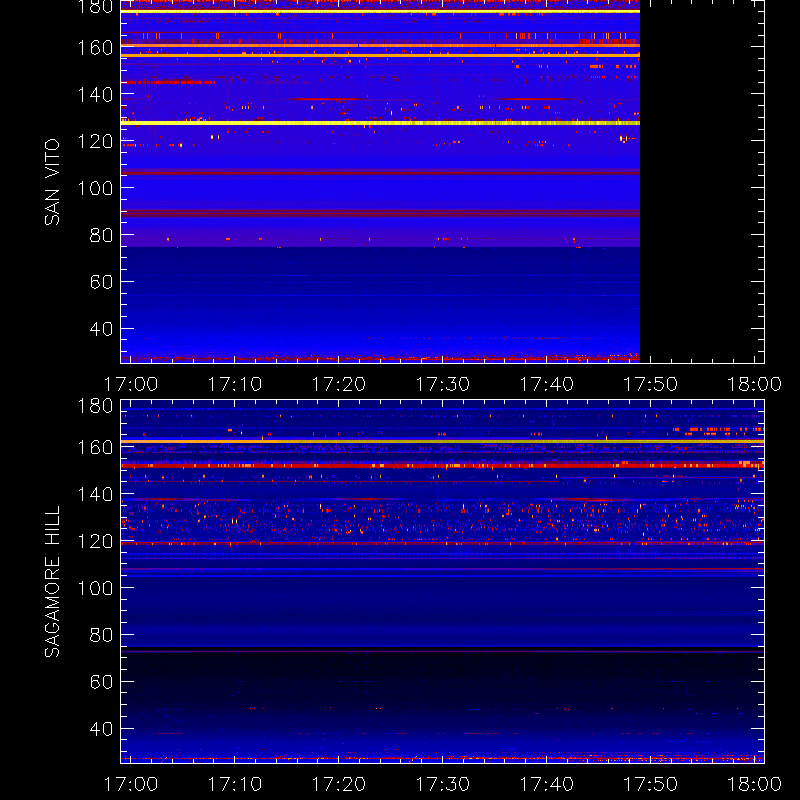Image resolution: width=800 pixels, height=800 pixels.
Task: Pick the 60 tick label on the Sagamore Hill plot
Action: pyautogui.click(x=101, y=682)
